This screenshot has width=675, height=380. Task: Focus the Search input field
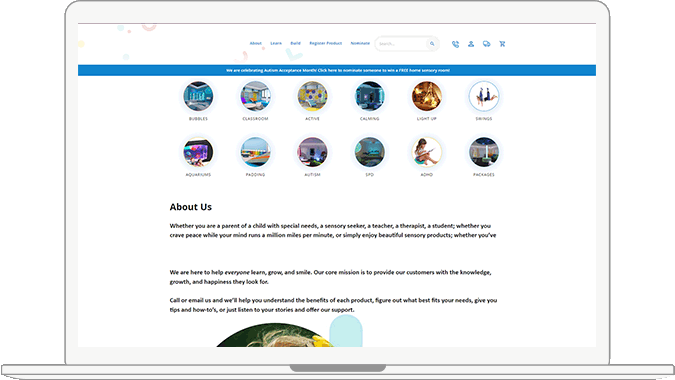pyautogui.click(x=401, y=44)
